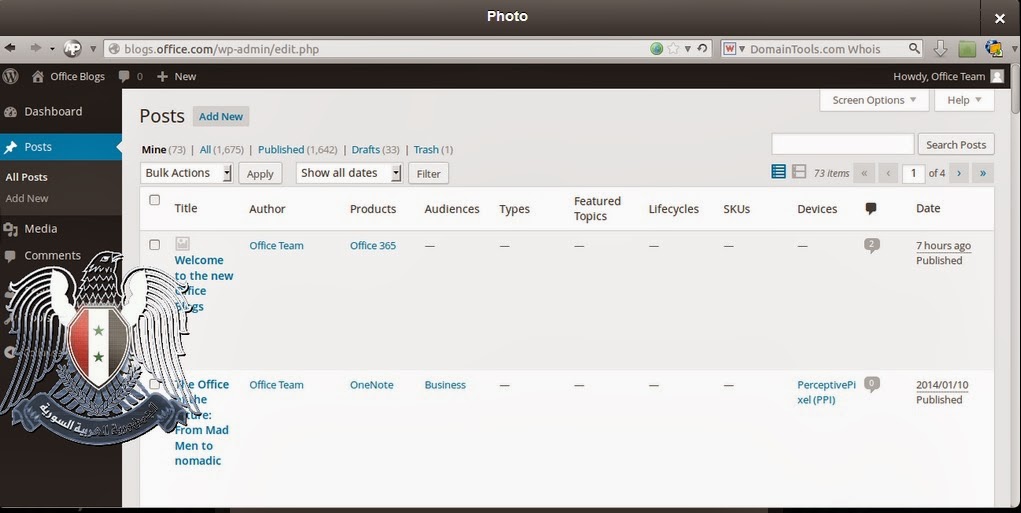
Task: Go to the next page arrow
Action: (958, 173)
